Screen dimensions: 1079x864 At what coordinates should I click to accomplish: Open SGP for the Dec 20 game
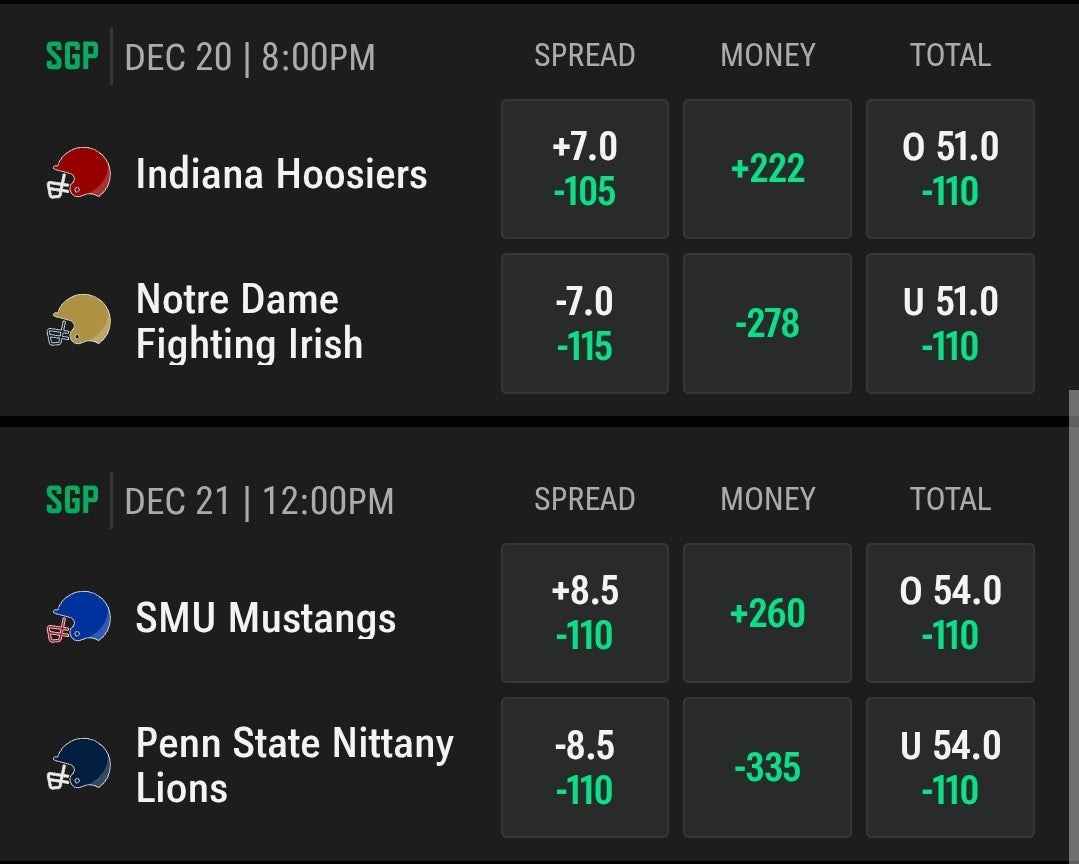pyautogui.click(x=72, y=56)
